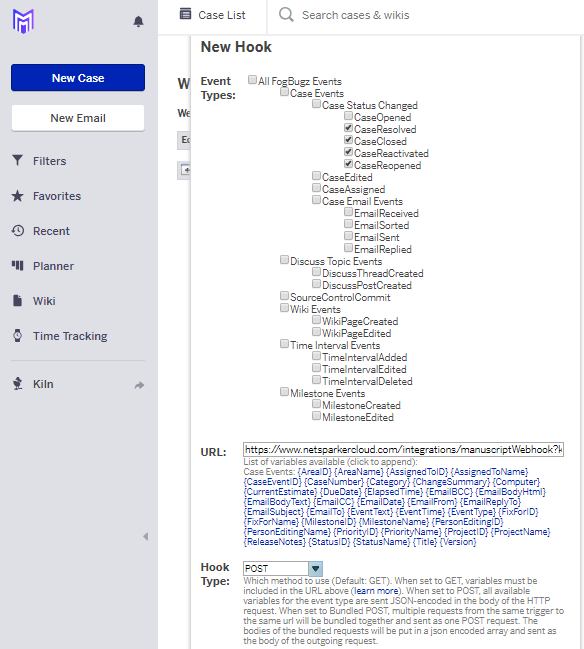This screenshot has height=649, width=584.
Task: Click the Favorites star icon
Action: click(x=17, y=196)
